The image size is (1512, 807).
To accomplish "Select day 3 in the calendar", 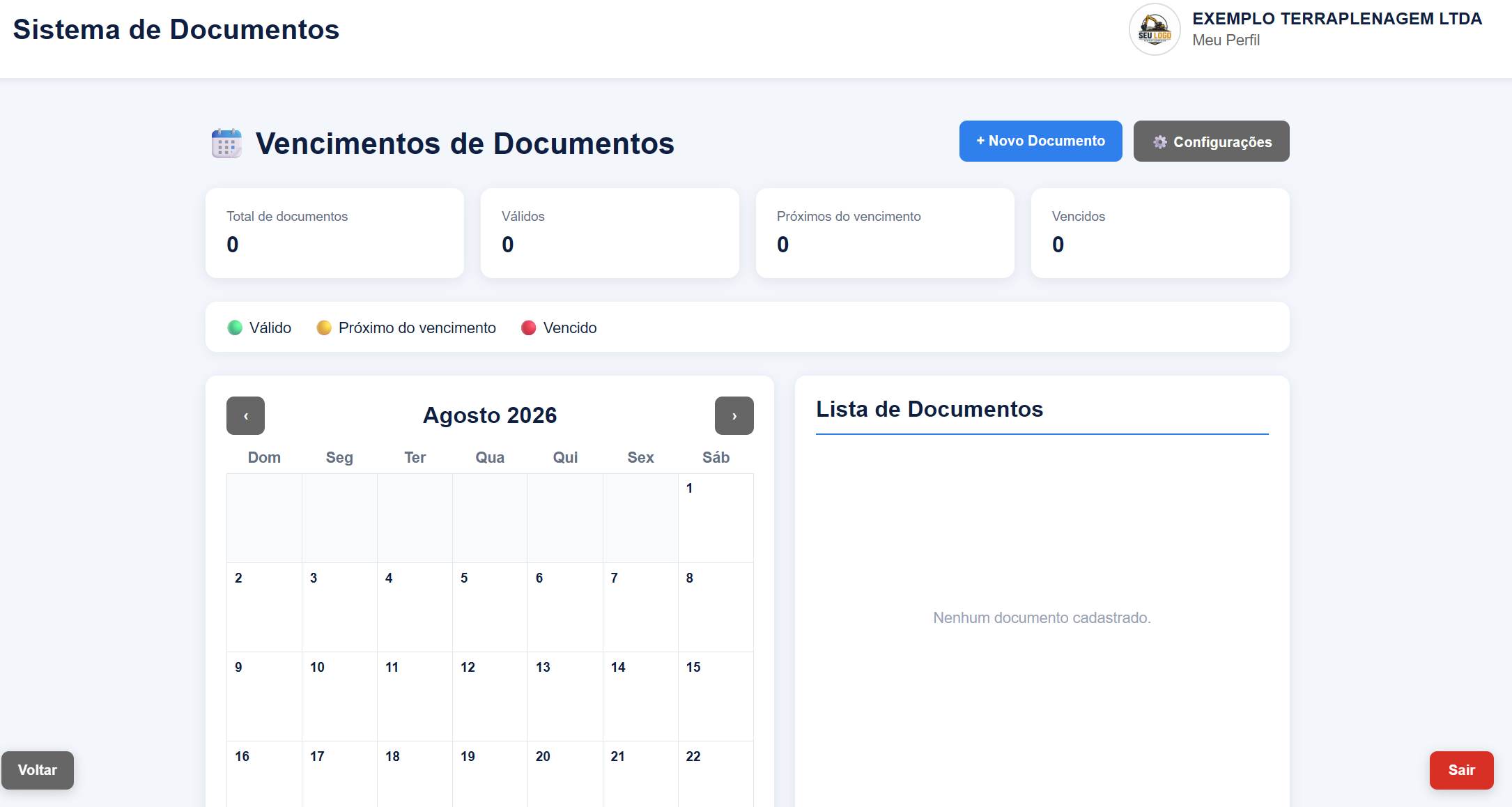I will (339, 607).
